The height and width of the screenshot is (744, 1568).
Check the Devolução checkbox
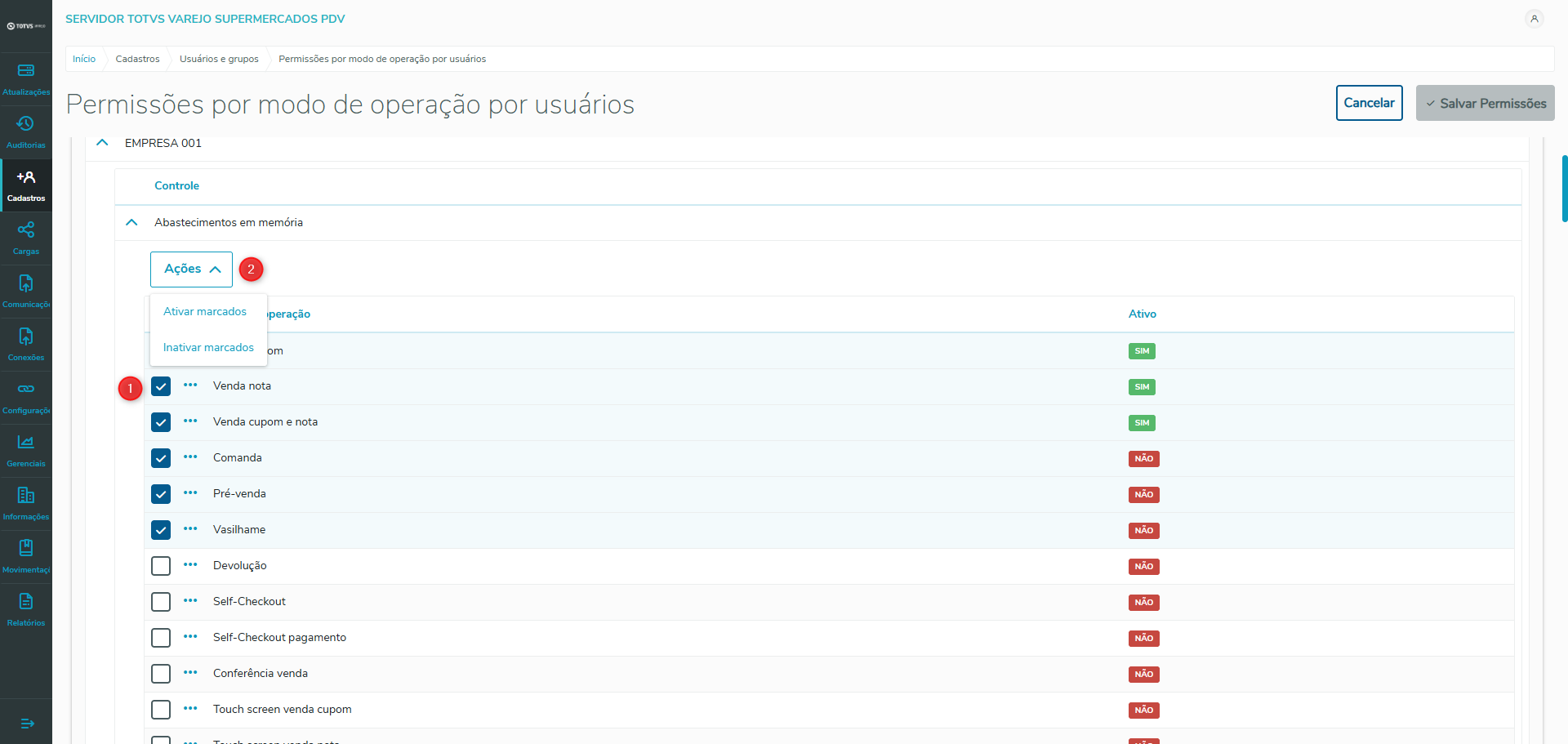coord(161,566)
